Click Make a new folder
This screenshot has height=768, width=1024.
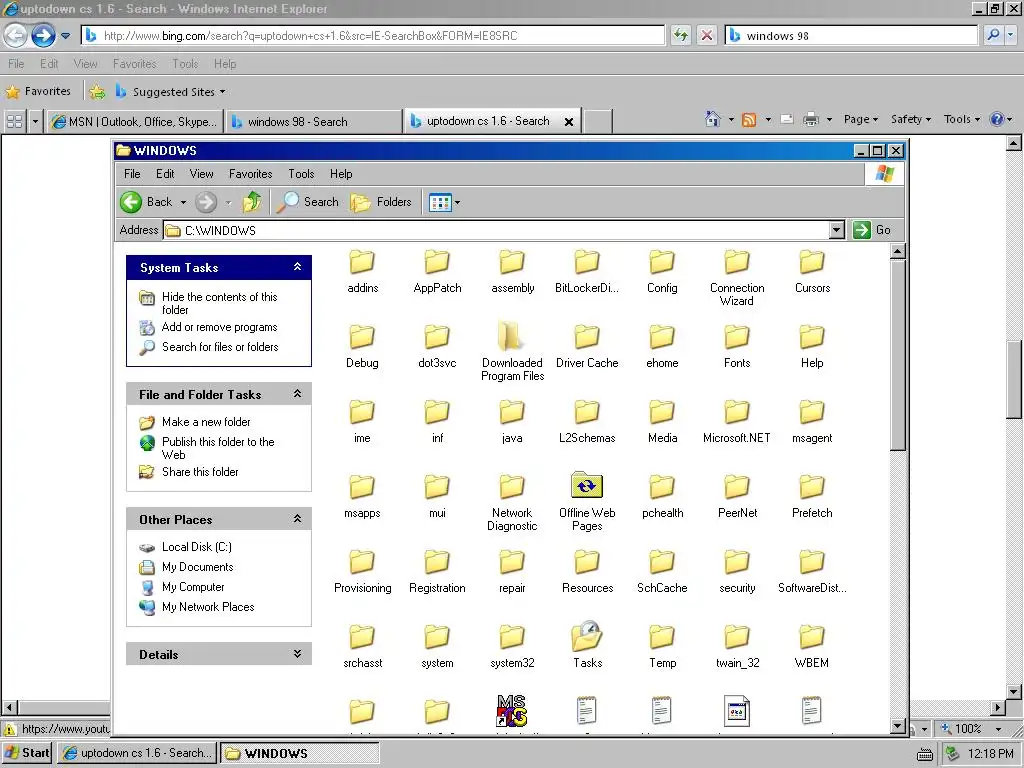[x=206, y=422]
